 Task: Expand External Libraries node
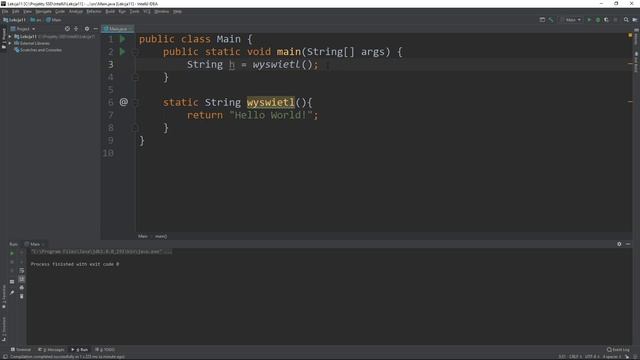tap(10, 43)
